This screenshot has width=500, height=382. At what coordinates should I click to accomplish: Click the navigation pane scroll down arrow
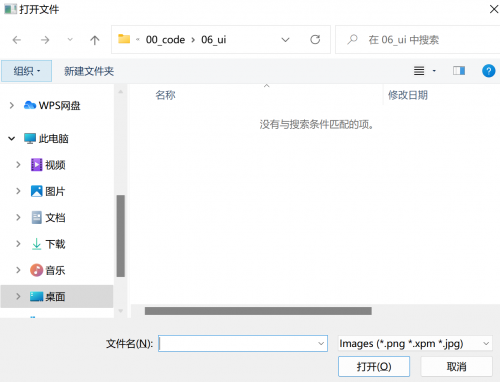pyautogui.click(x=121, y=311)
